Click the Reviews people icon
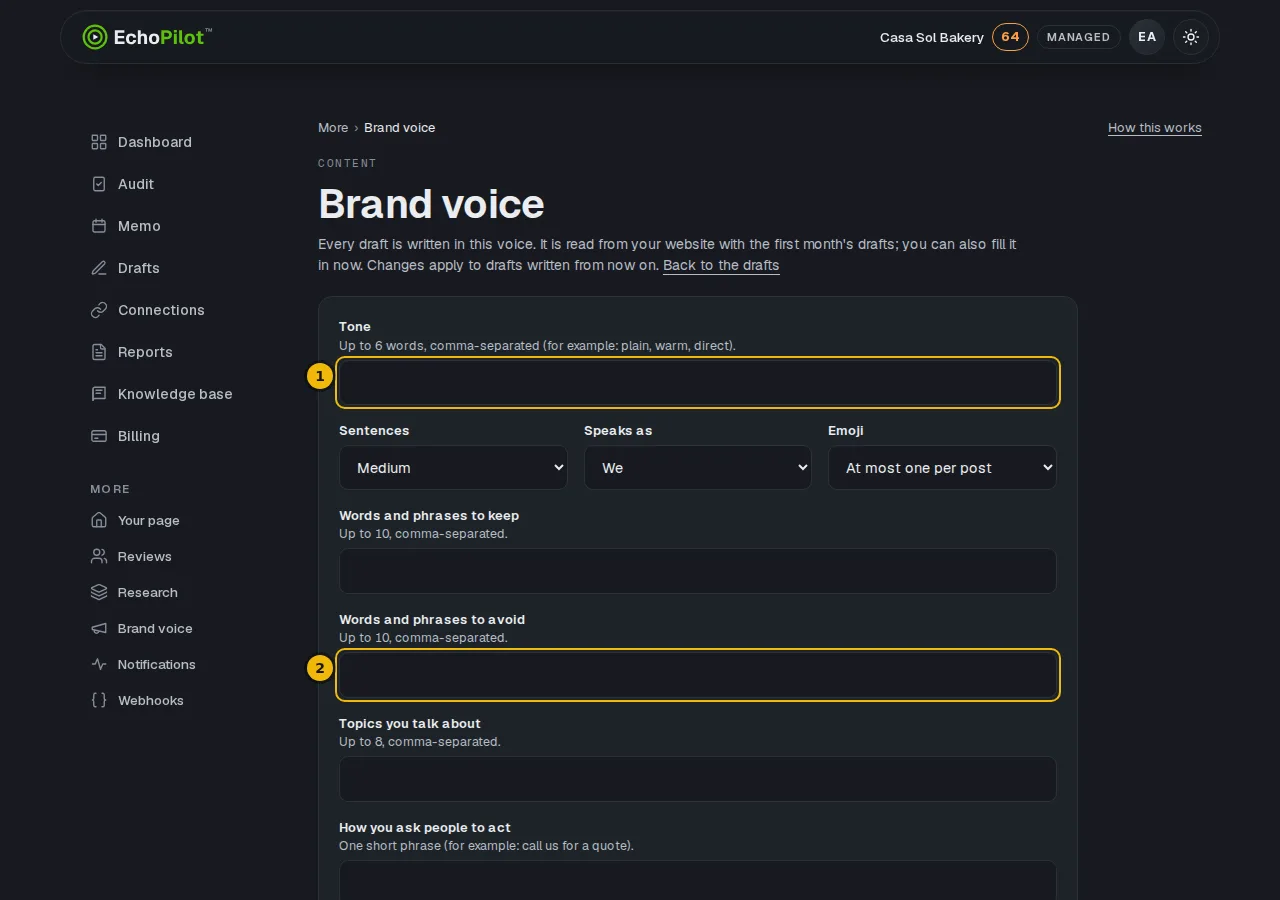Image resolution: width=1280 pixels, height=900 pixels. (x=99, y=556)
